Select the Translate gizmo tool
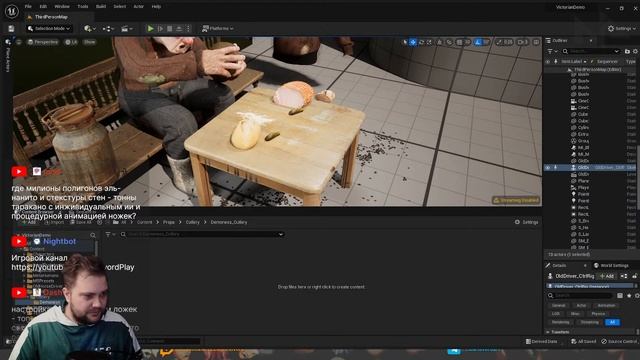This screenshot has height=360, width=640. point(413,42)
